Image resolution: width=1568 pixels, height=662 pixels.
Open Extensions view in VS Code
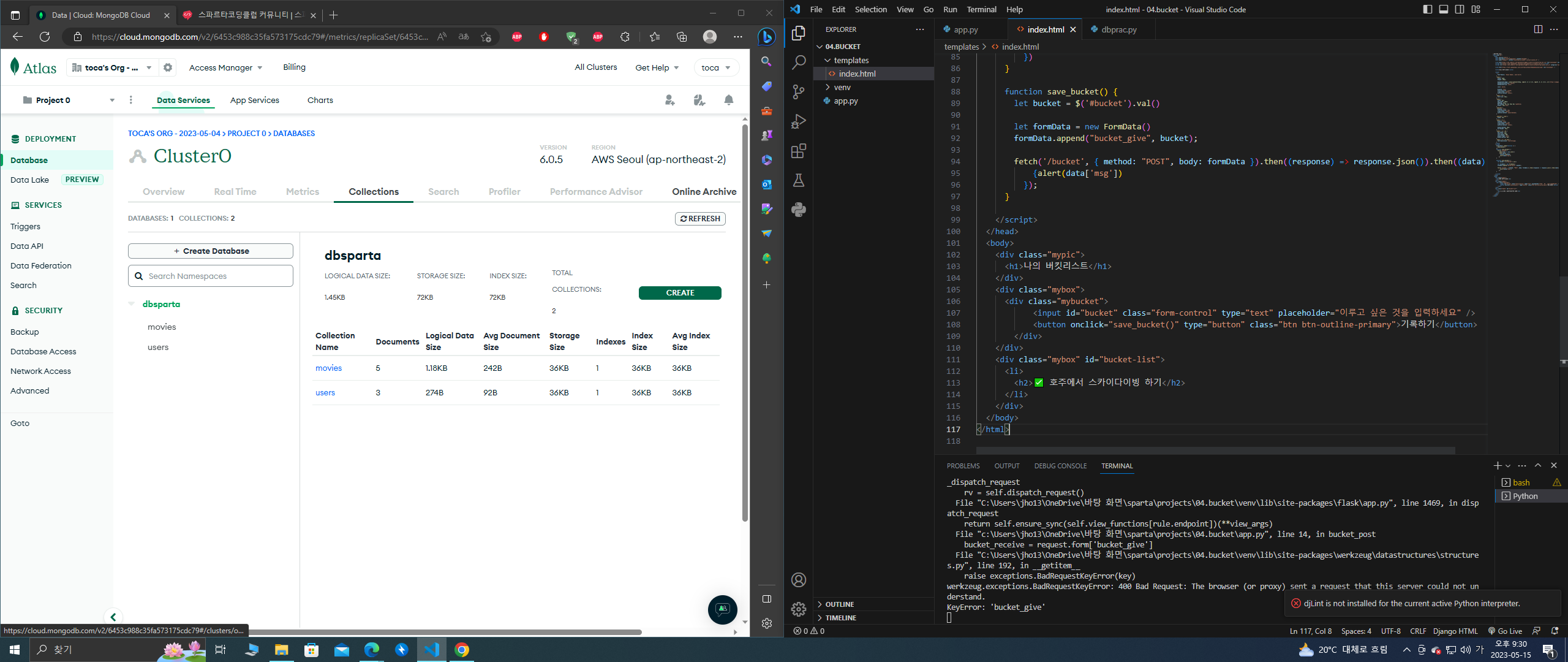click(799, 151)
